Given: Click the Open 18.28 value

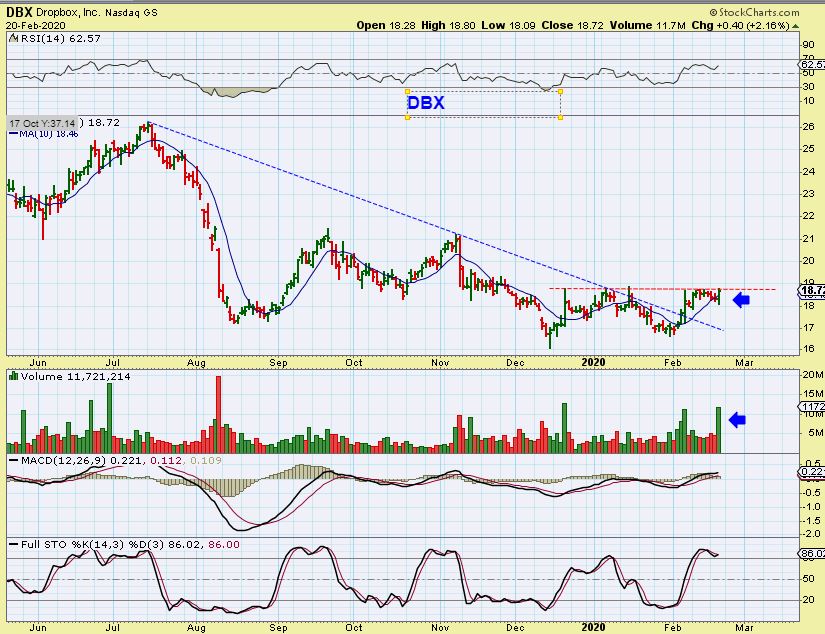Looking at the screenshot, I should (387, 25).
